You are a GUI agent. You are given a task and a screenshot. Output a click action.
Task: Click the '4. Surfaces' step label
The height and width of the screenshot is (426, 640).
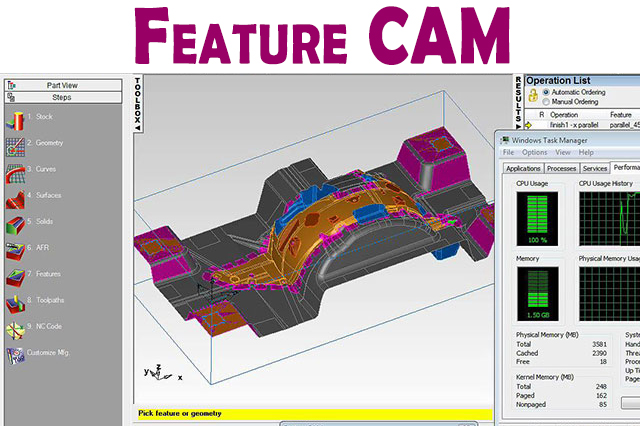(x=44, y=195)
